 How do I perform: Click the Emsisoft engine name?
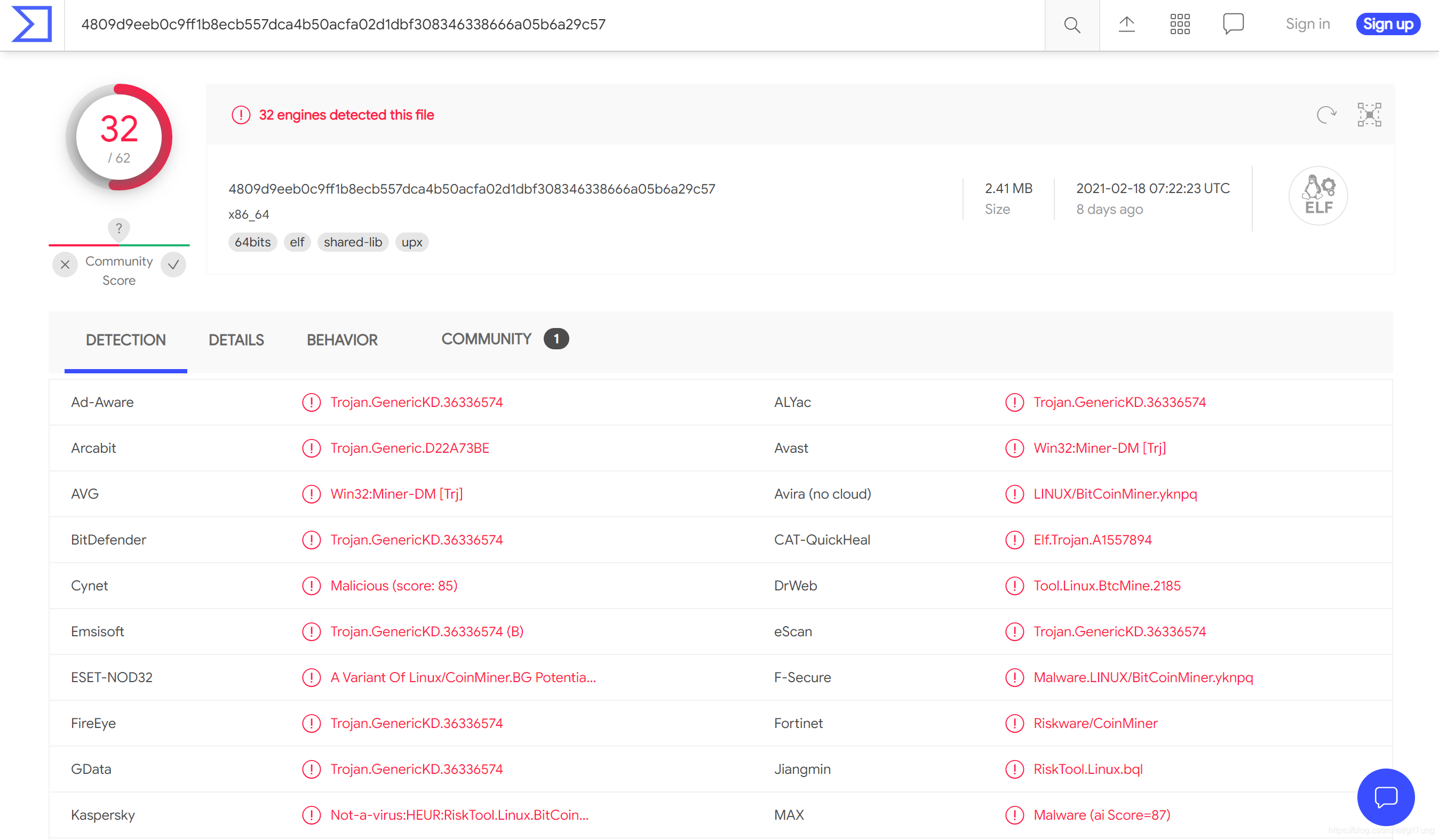(x=97, y=631)
